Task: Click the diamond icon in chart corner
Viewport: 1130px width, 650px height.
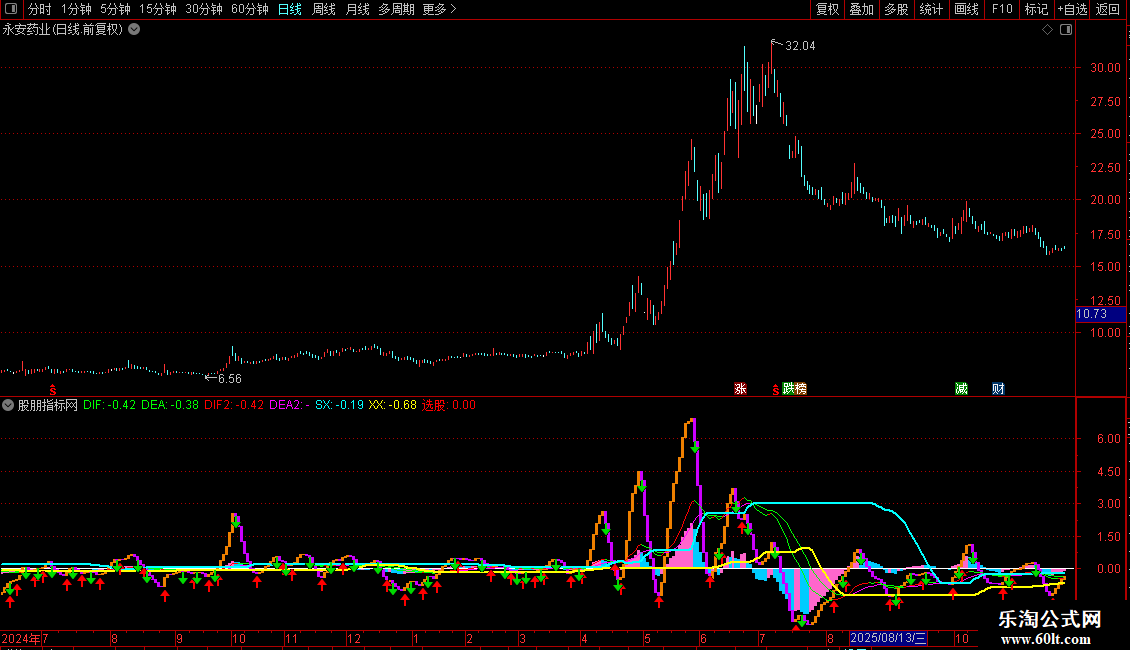Action: tap(1048, 30)
